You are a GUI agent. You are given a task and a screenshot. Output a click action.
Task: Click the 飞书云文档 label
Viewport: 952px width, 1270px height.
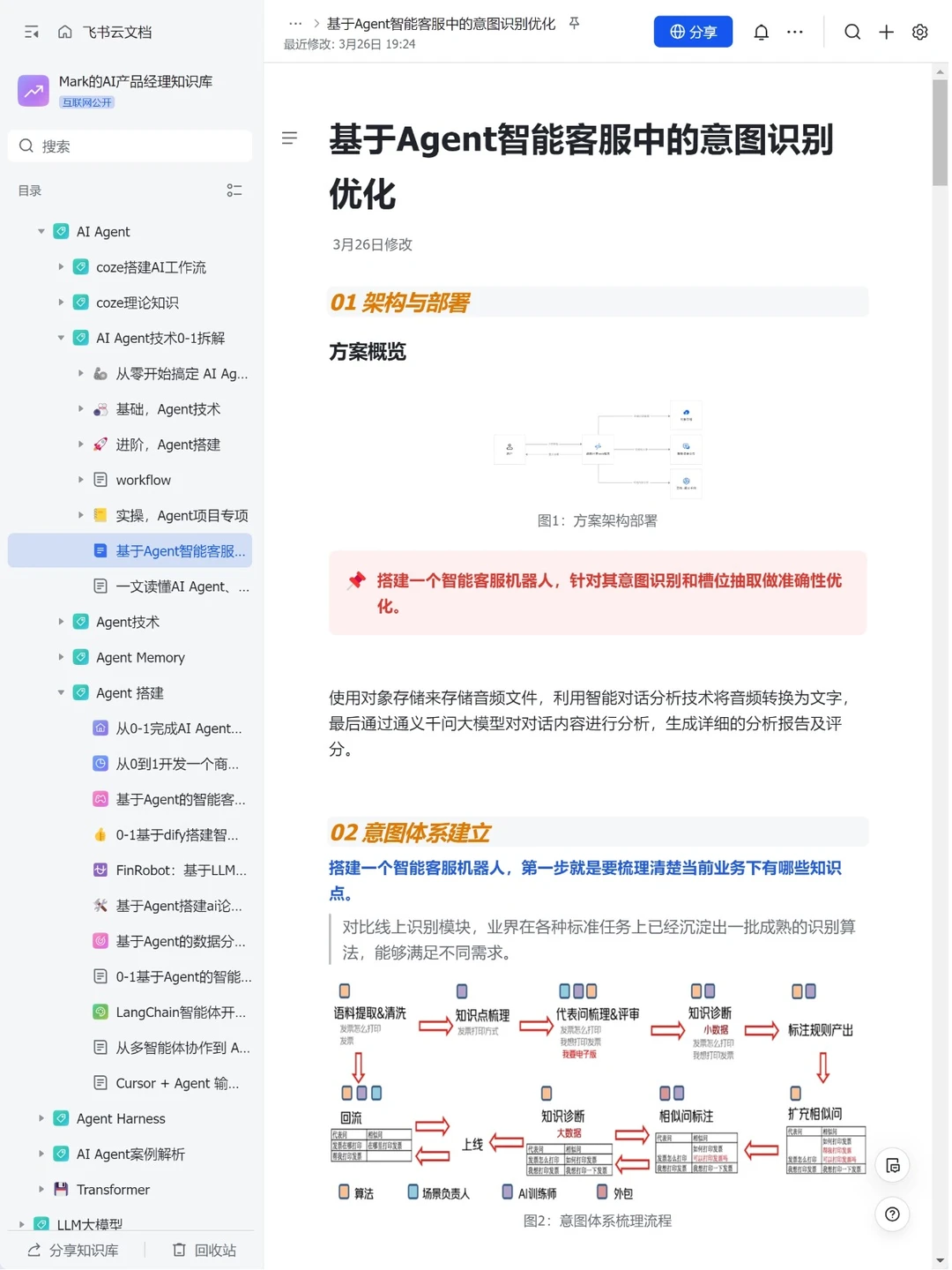(117, 33)
